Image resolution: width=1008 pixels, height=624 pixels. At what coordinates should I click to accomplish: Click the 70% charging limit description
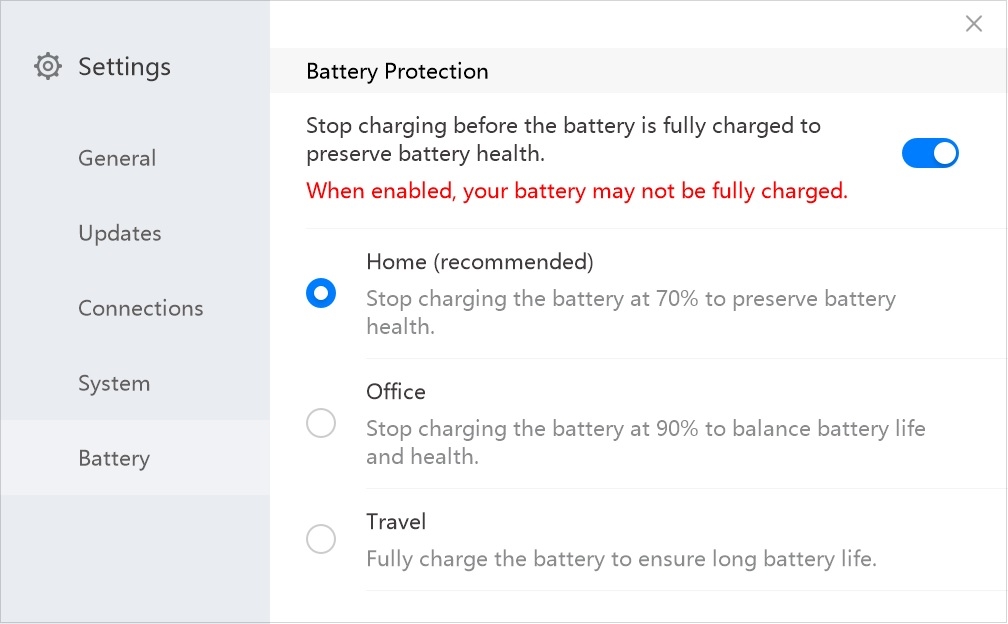[631, 312]
